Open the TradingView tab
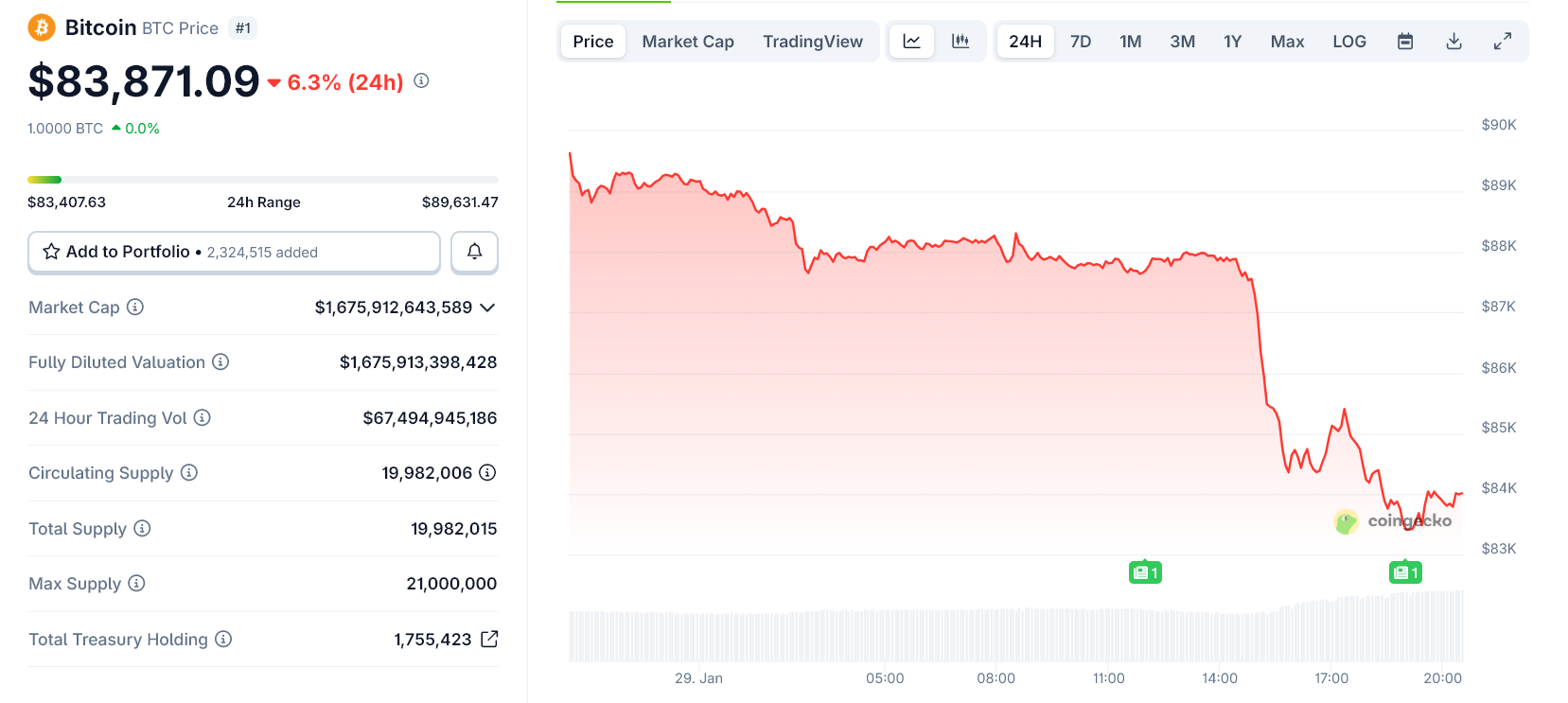The image size is (1568, 703). [813, 41]
